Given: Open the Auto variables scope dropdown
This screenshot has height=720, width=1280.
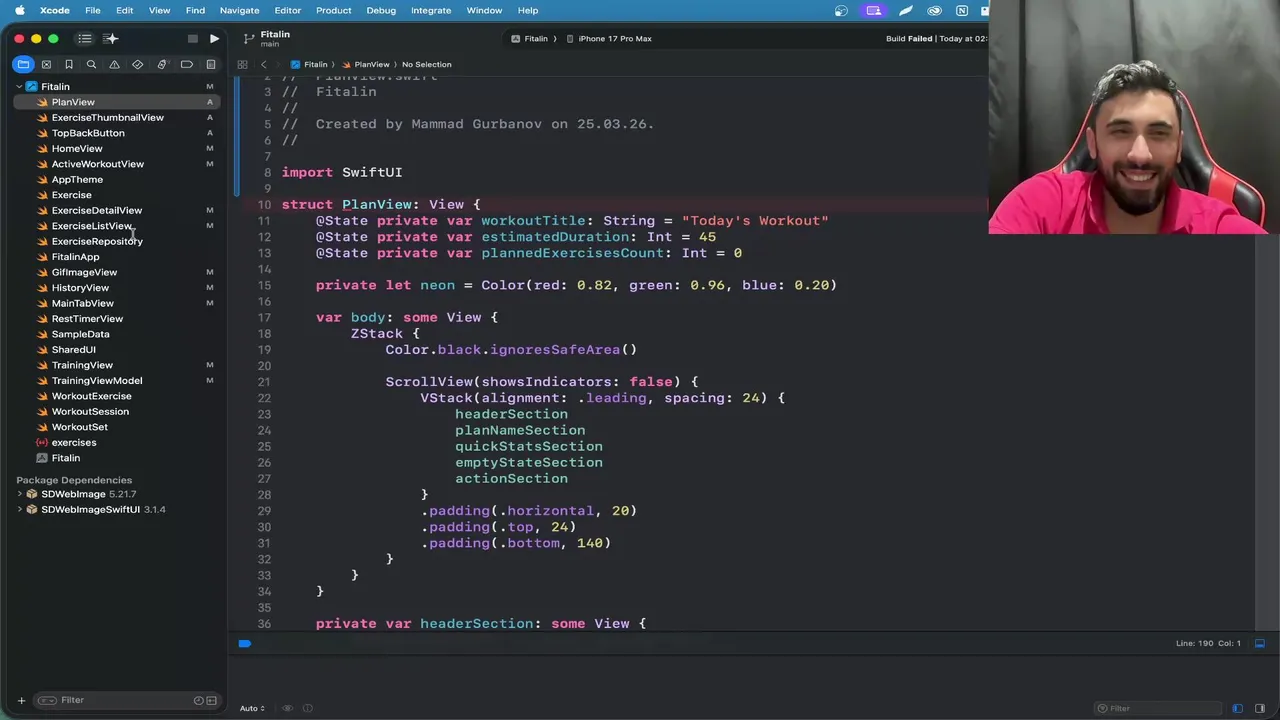Looking at the screenshot, I should 252,708.
